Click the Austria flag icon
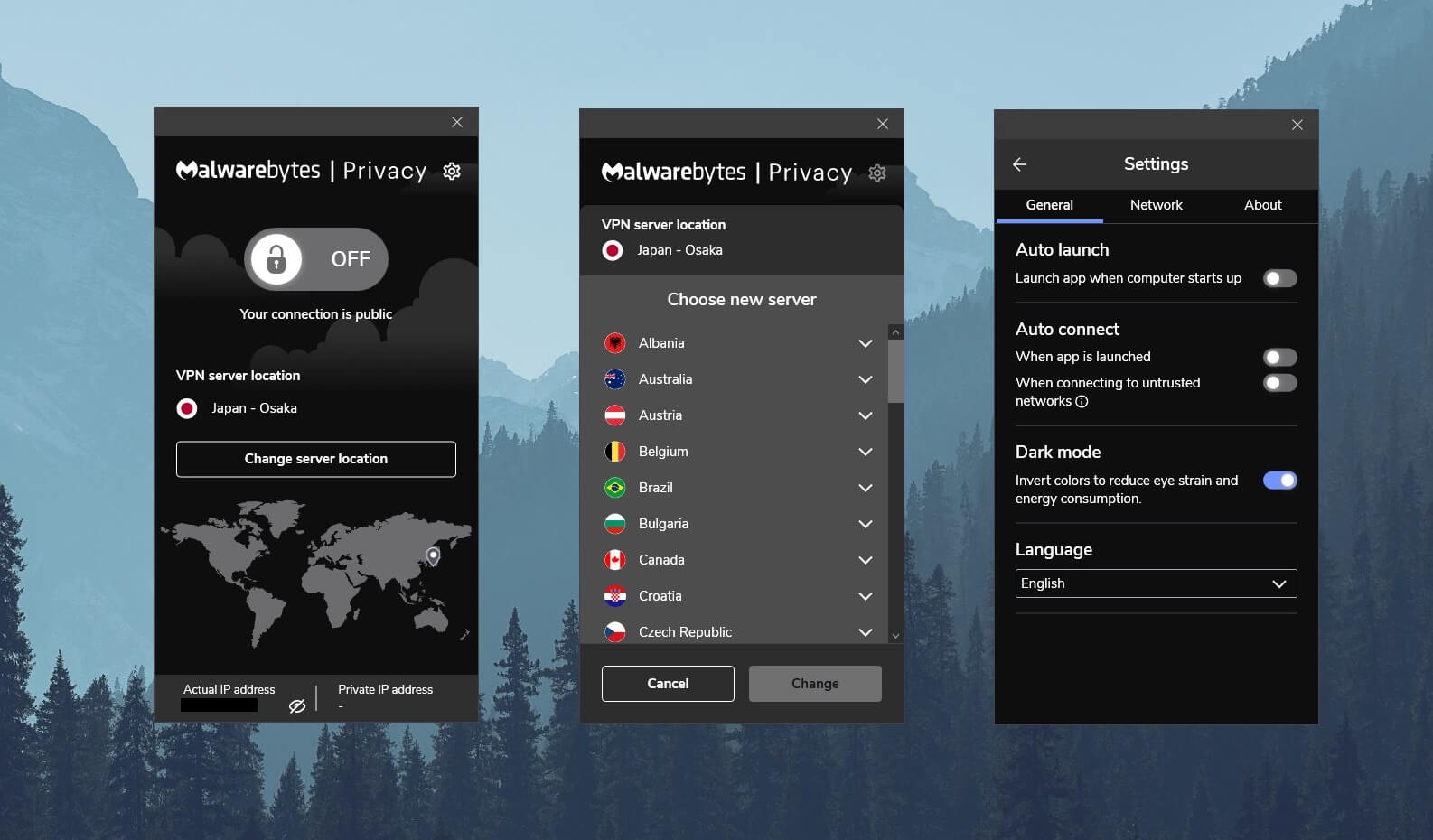The image size is (1433, 840). pos(614,415)
